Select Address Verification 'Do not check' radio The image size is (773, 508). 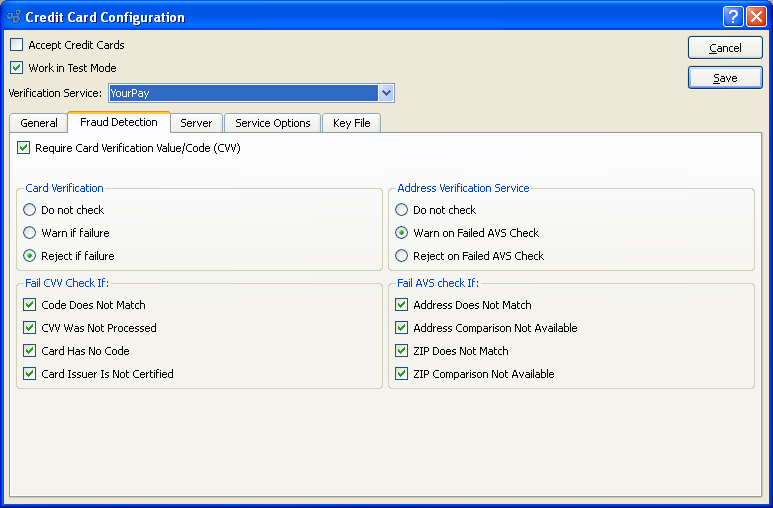pos(402,210)
